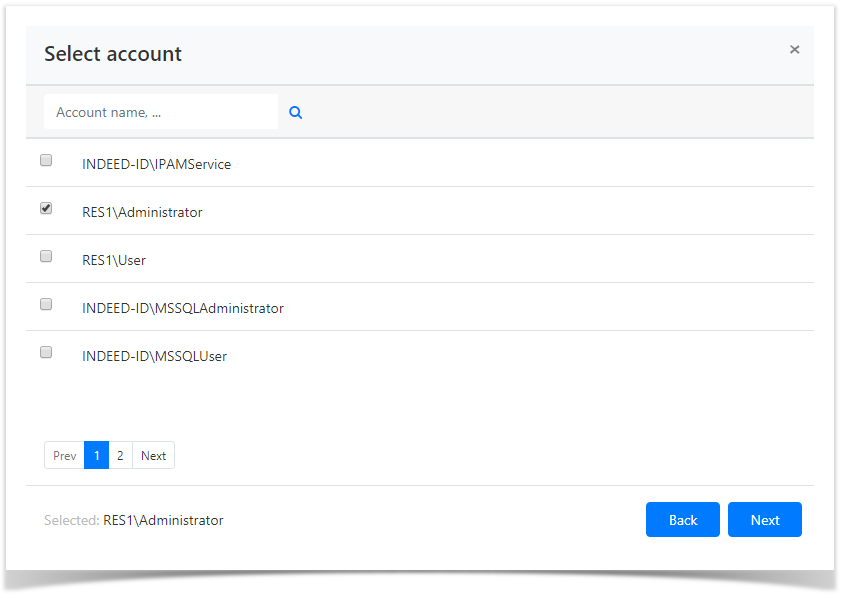Screen dimensions: 848x599
Task: Open the INDEED-ID\MSSQLAdministrator account entry
Action: (183, 308)
